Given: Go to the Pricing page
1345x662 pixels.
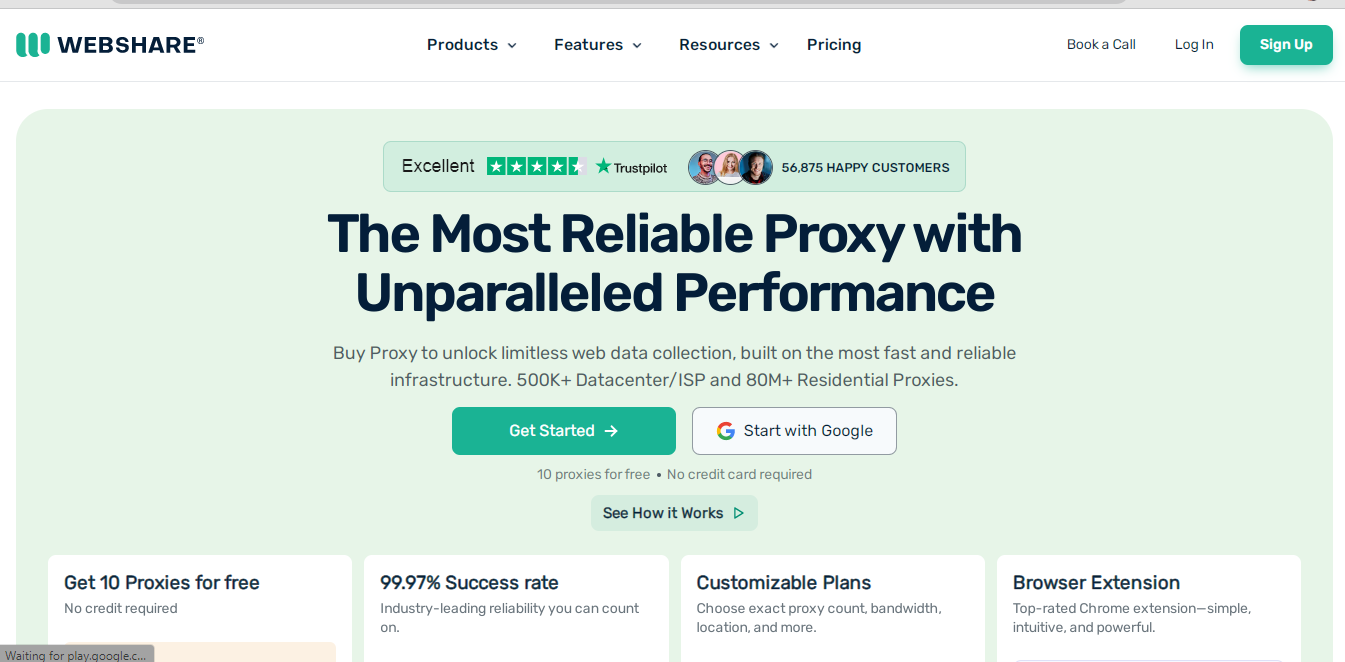Looking at the screenshot, I should (834, 45).
